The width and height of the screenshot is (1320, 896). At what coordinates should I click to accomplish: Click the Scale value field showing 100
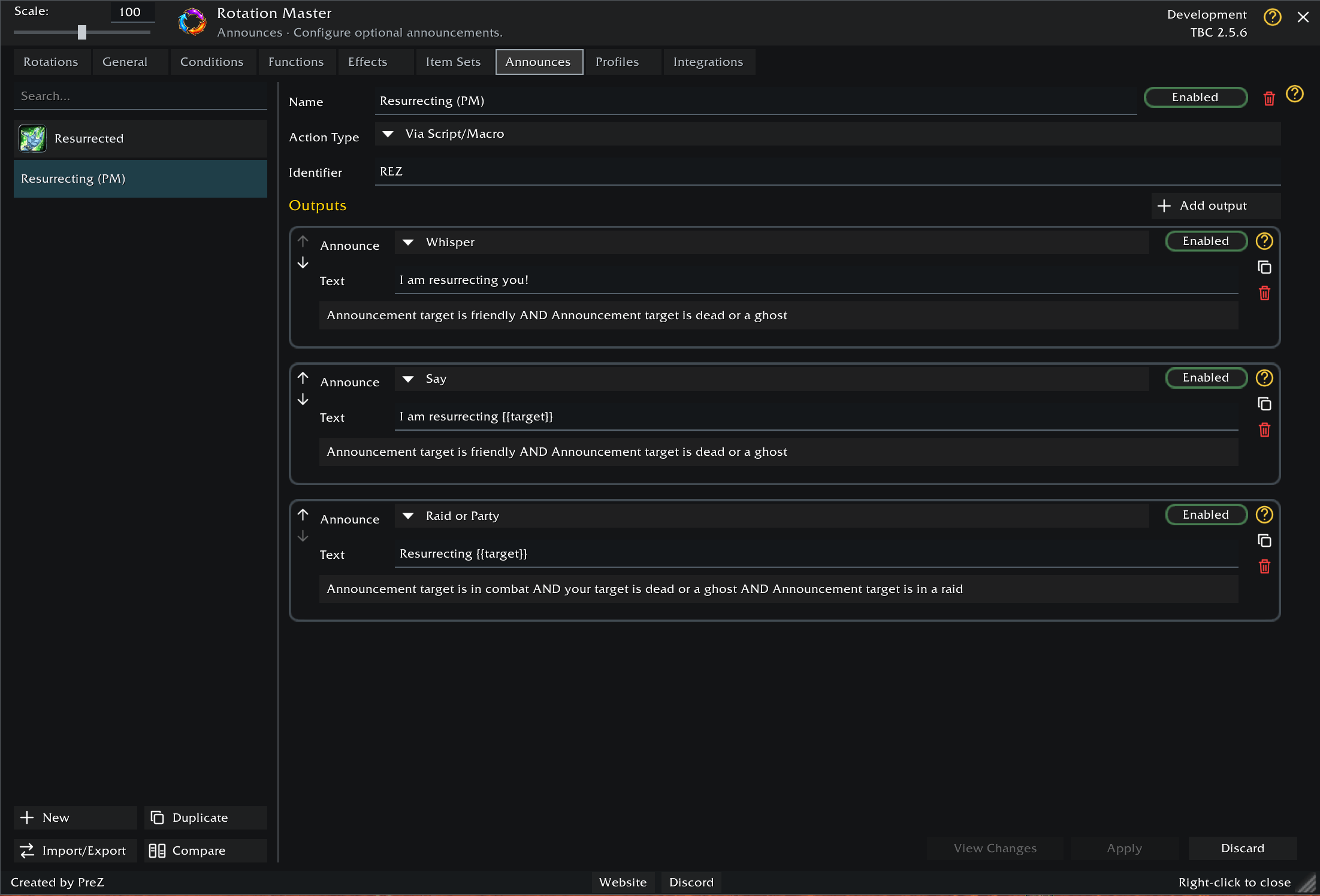132,13
